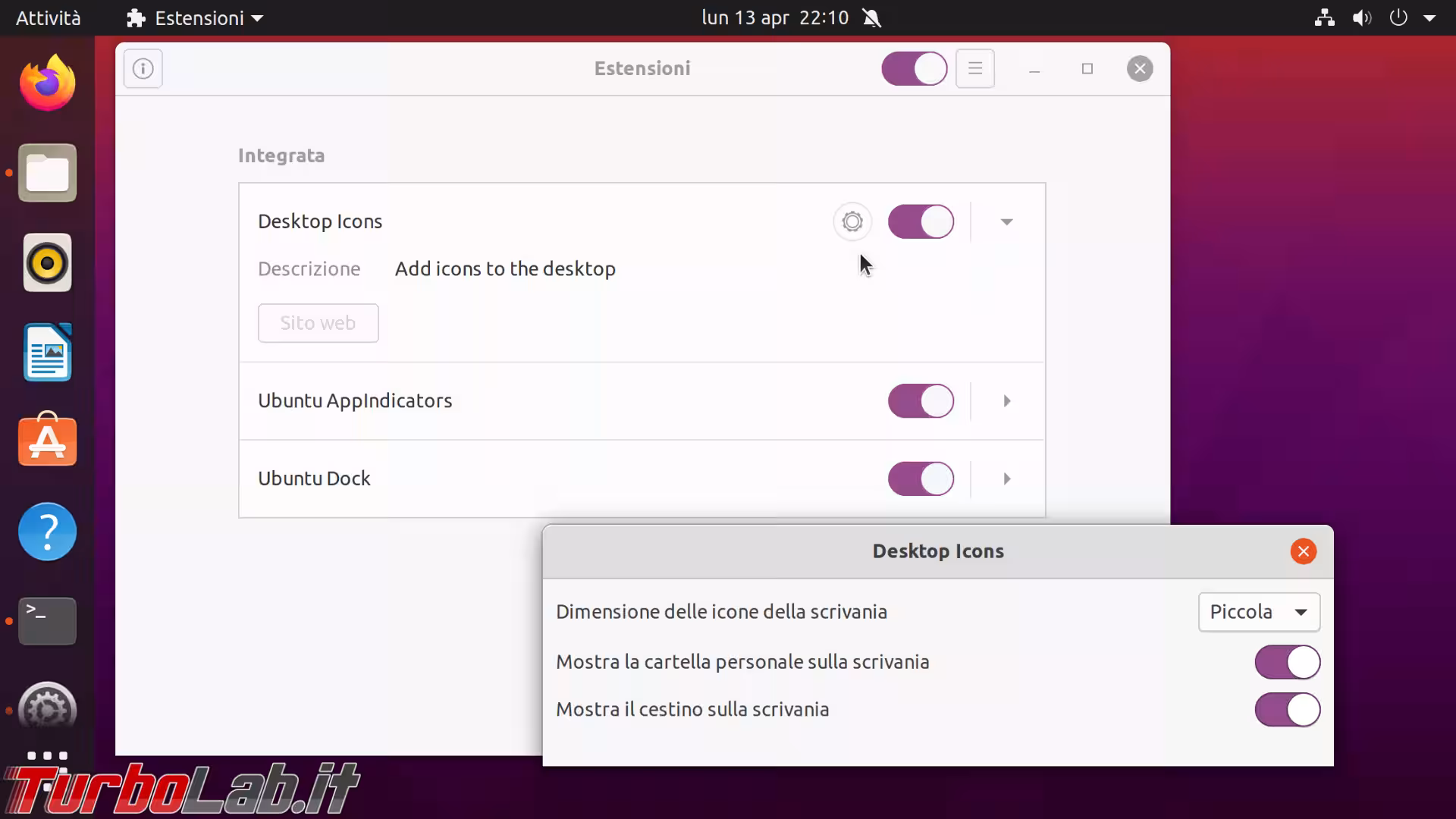Open Terminal from the dock
1456x819 pixels.
[x=47, y=620]
